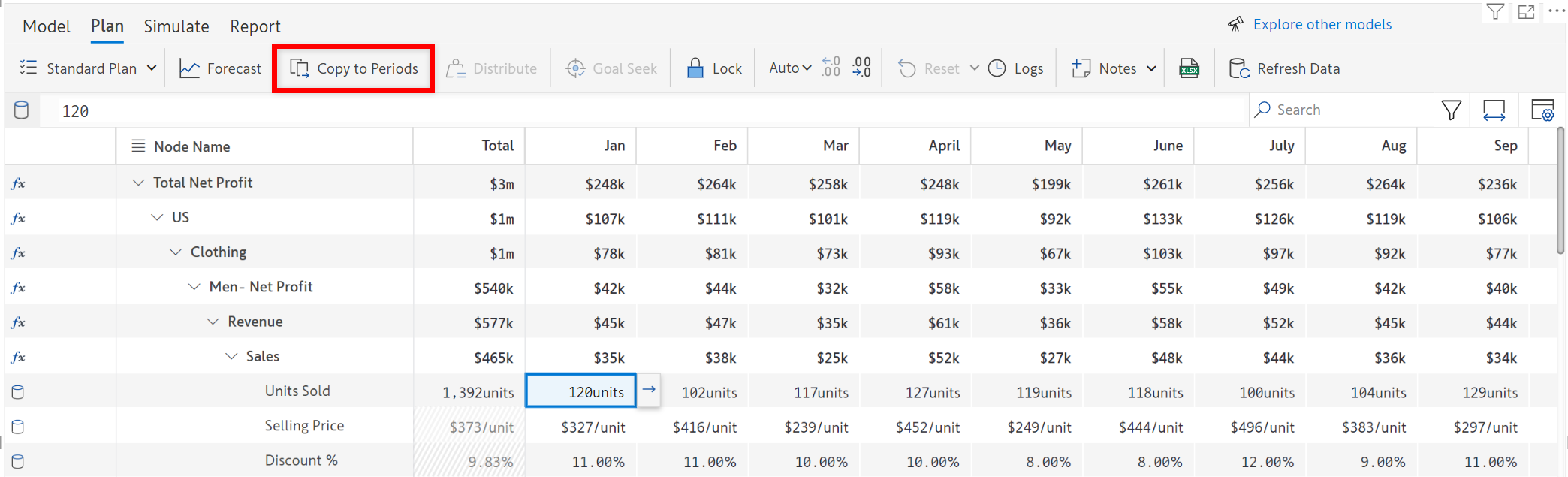
Task: Click the arrow next to 120units cell
Action: (650, 390)
